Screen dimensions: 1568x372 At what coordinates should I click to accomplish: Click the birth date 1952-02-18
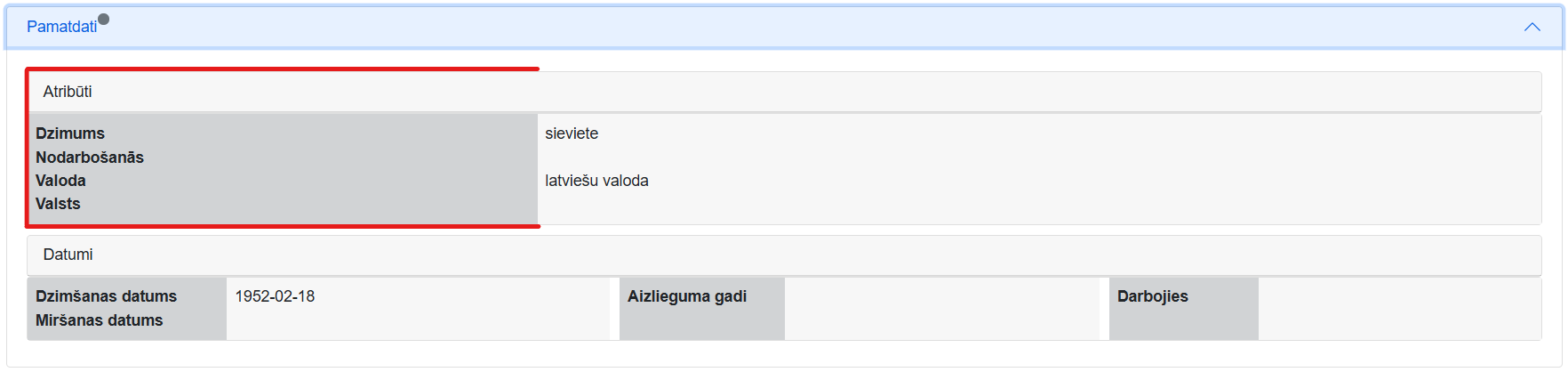[x=275, y=296]
